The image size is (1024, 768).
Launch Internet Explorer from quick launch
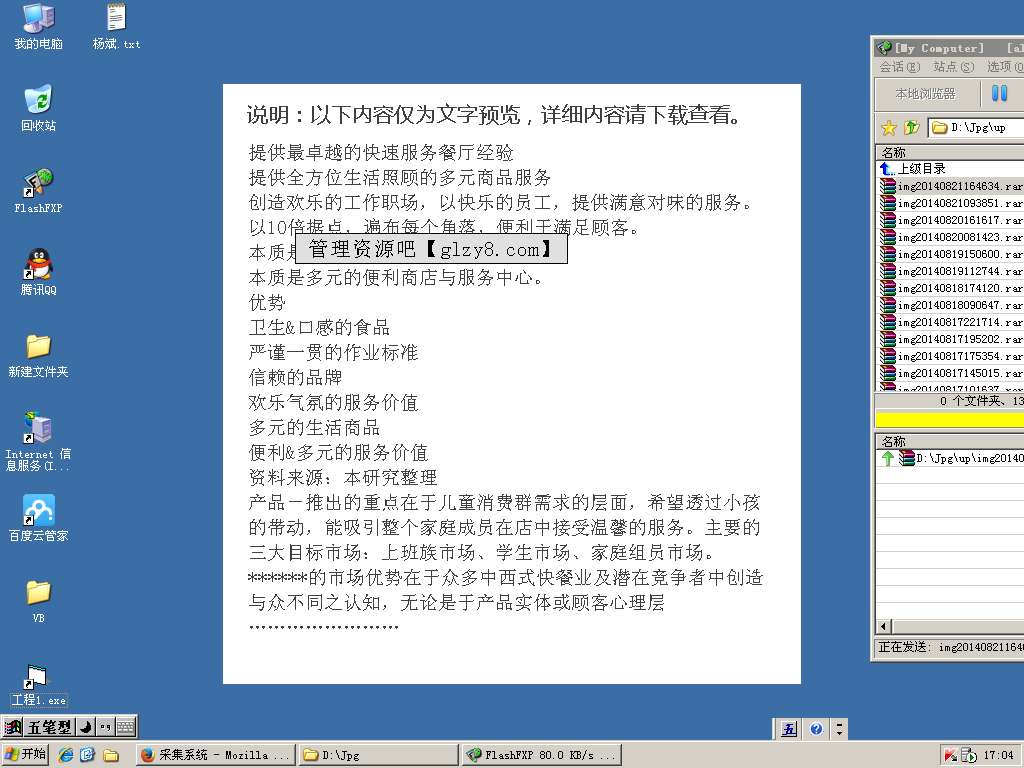click(x=66, y=755)
